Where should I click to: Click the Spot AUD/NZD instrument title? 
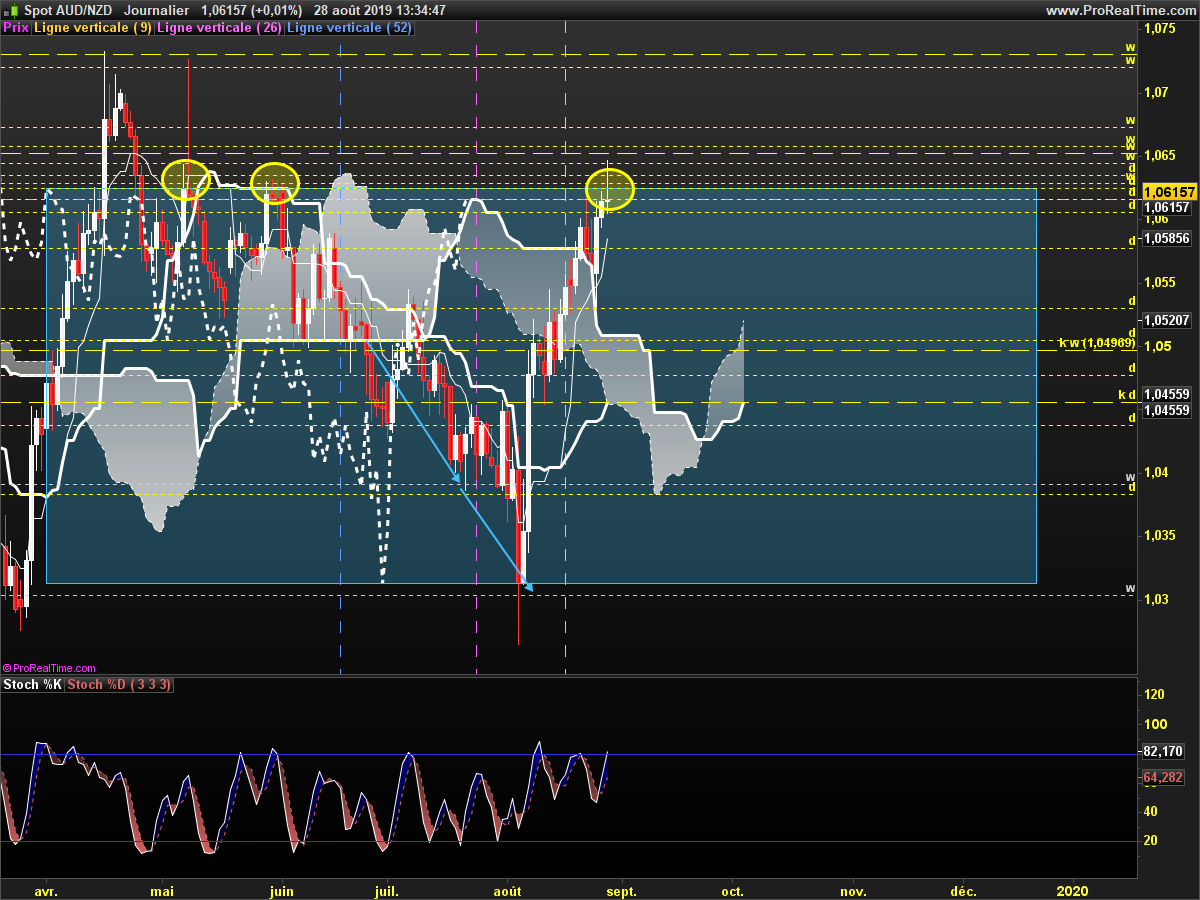[x=67, y=10]
